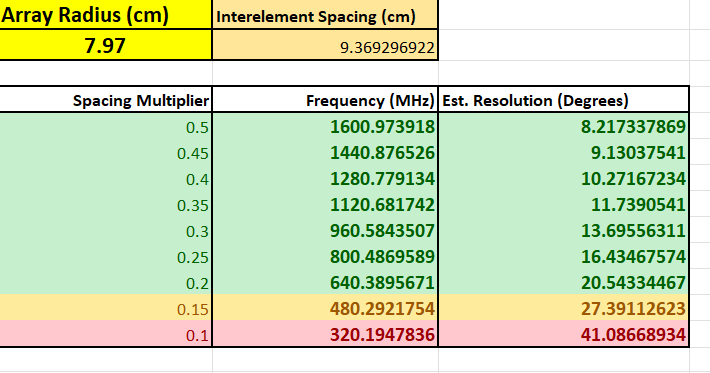This screenshot has width=710, height=373.
Task: Click the 0.1 spacing multiplier cell
Action: (106, 334)
